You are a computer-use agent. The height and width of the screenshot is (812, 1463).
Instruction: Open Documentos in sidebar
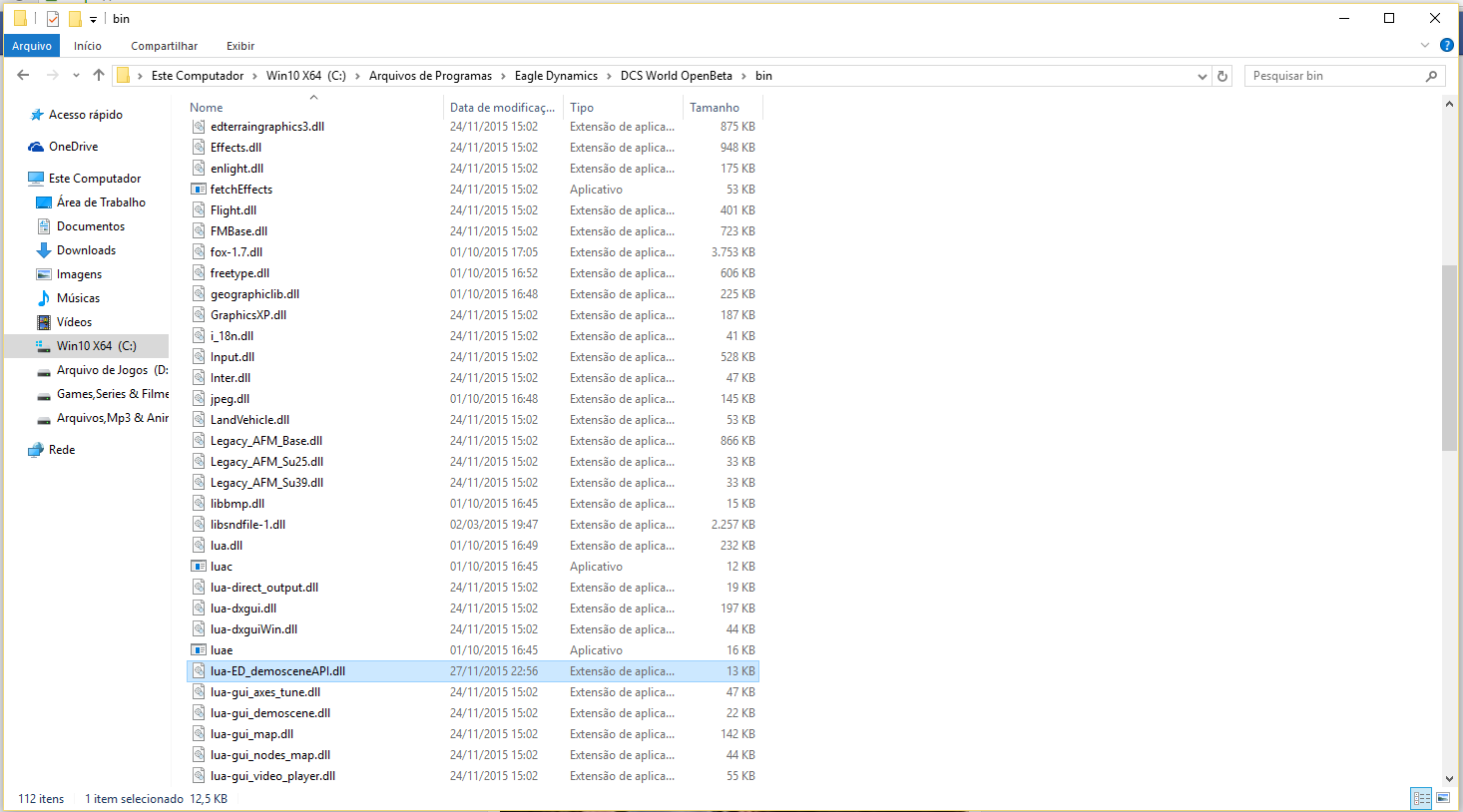[91, 226]
